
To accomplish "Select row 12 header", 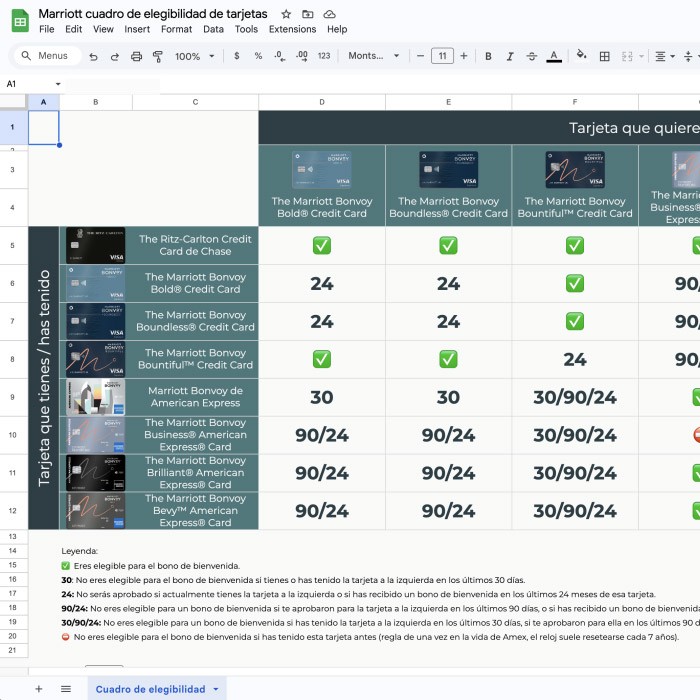I will click(x=12, y=511).
